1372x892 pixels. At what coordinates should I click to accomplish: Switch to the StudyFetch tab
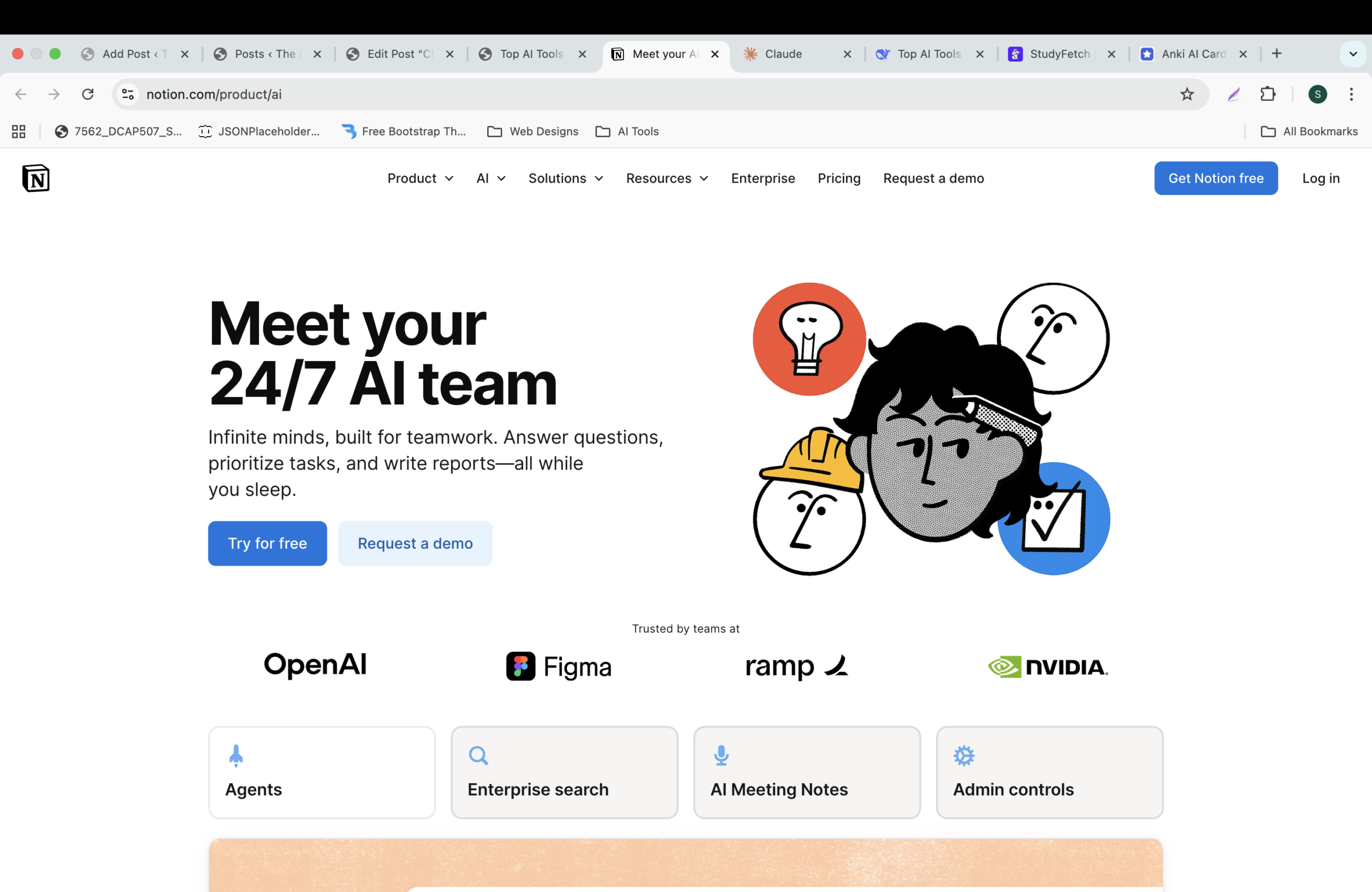point(1058,54)
